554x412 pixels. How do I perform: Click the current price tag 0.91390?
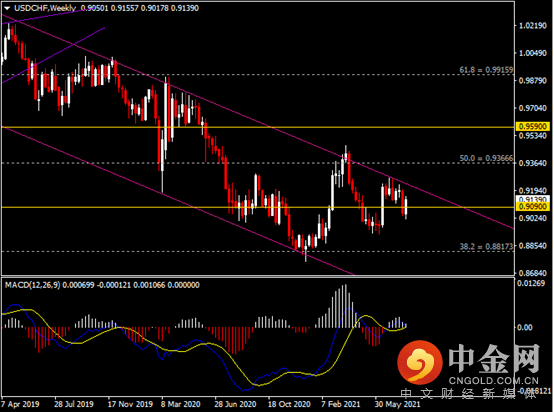[533, 199]
